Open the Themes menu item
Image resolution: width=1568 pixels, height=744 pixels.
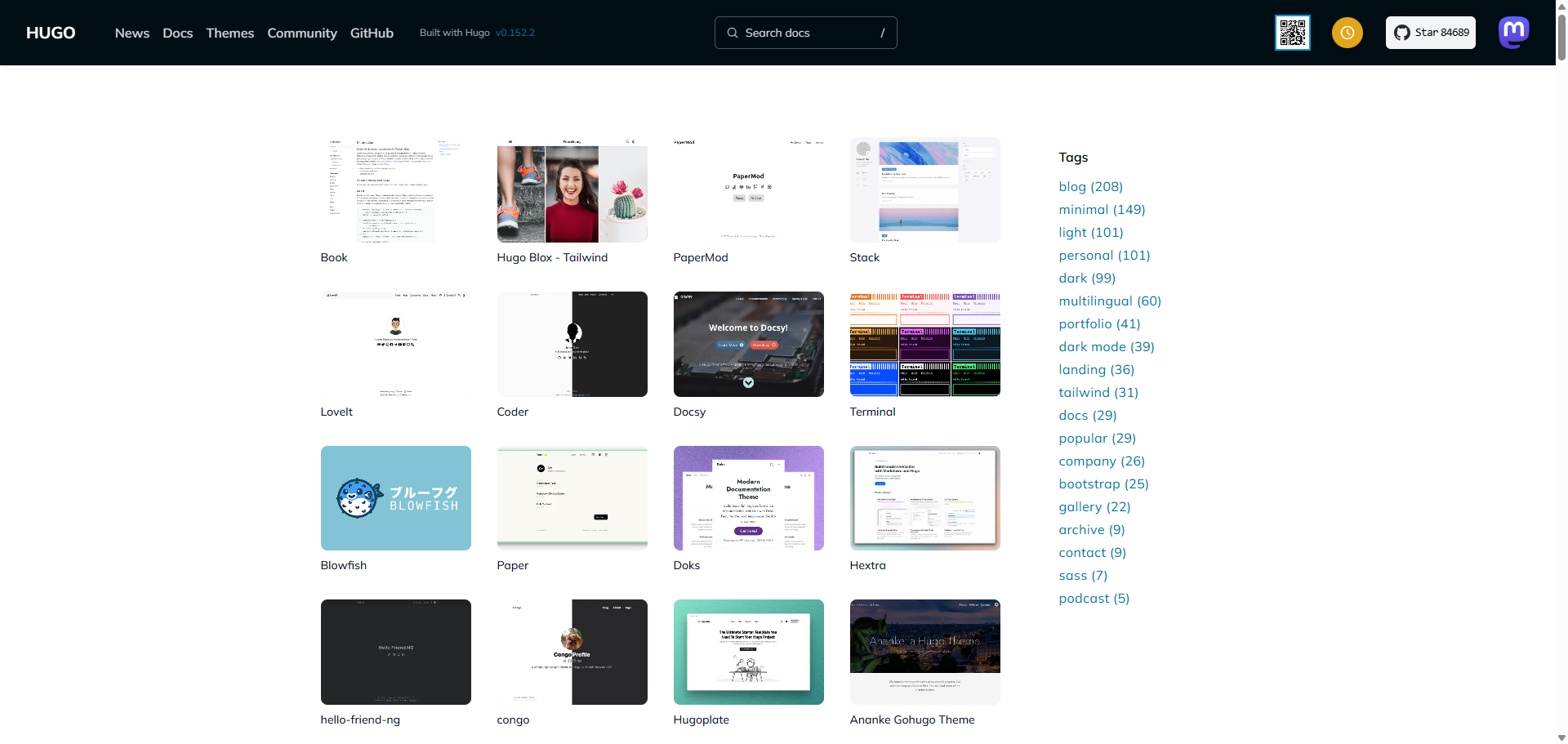[x=229, y=33]
